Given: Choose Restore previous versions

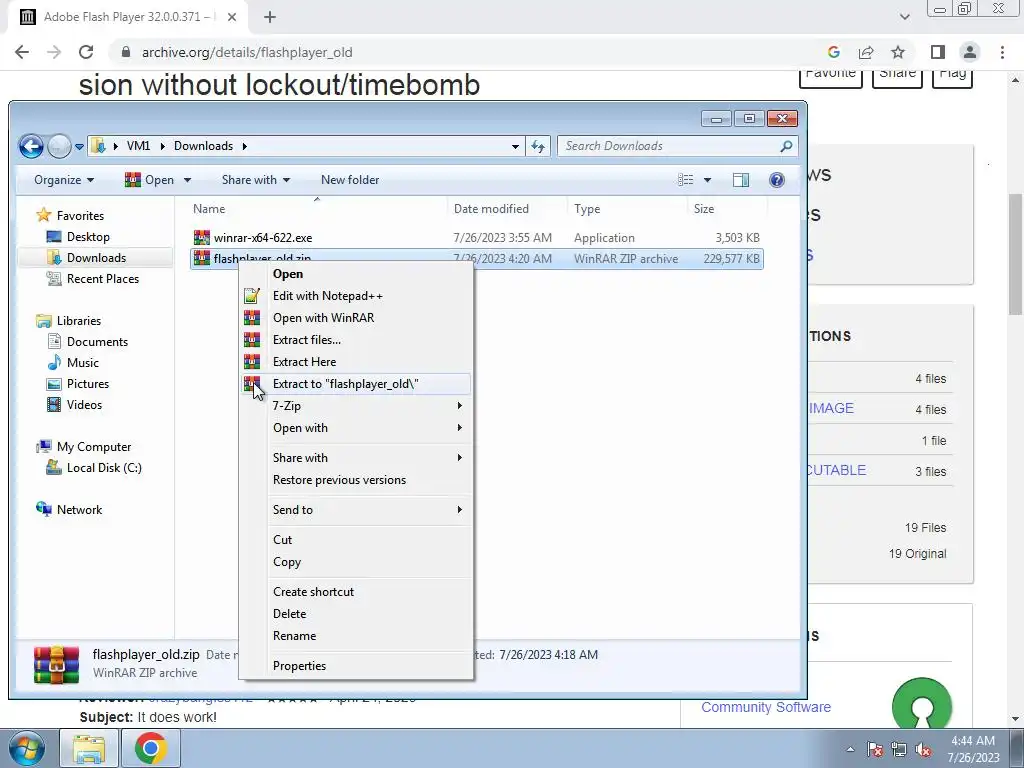Looking at the screenshot, I should 356,480.
